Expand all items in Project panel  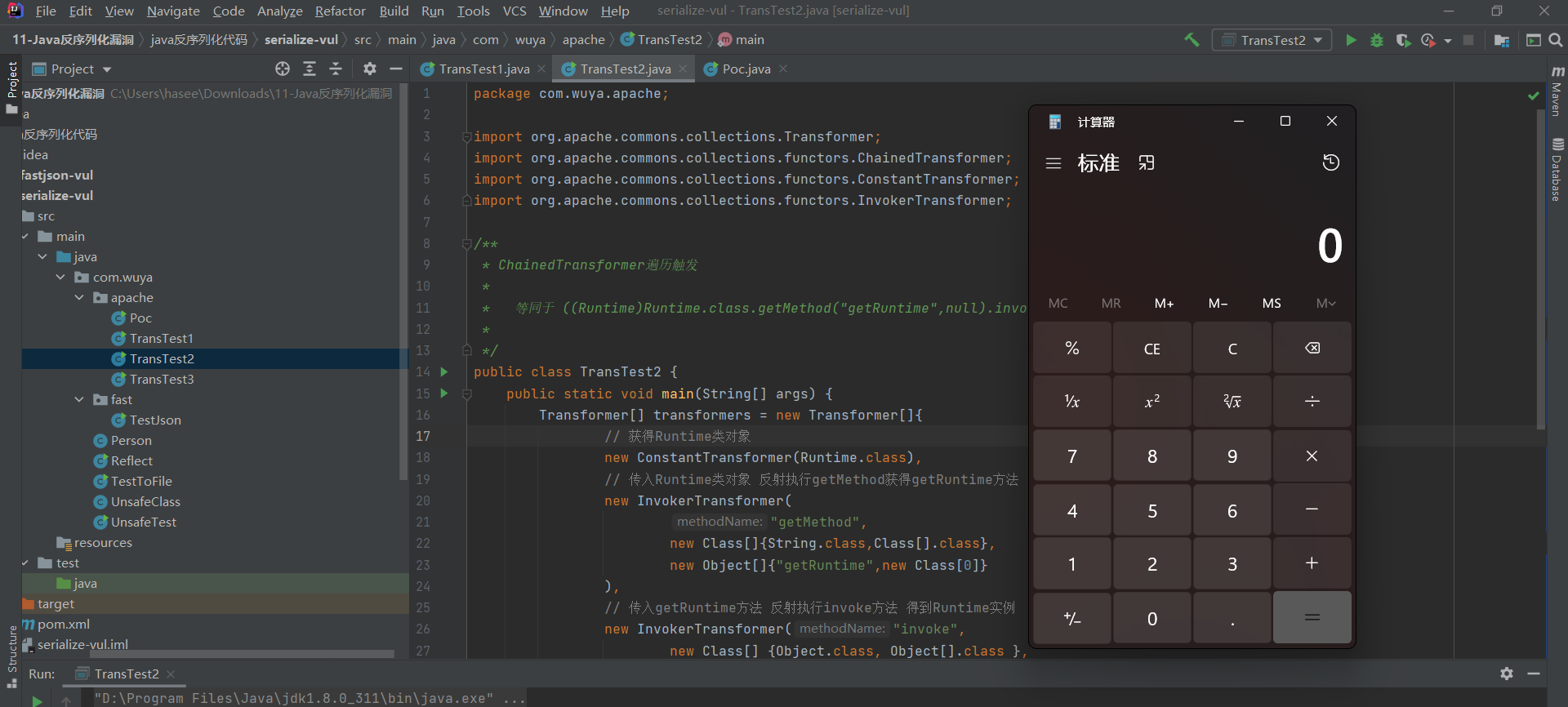pyautogui.click(x=310, y=69)
